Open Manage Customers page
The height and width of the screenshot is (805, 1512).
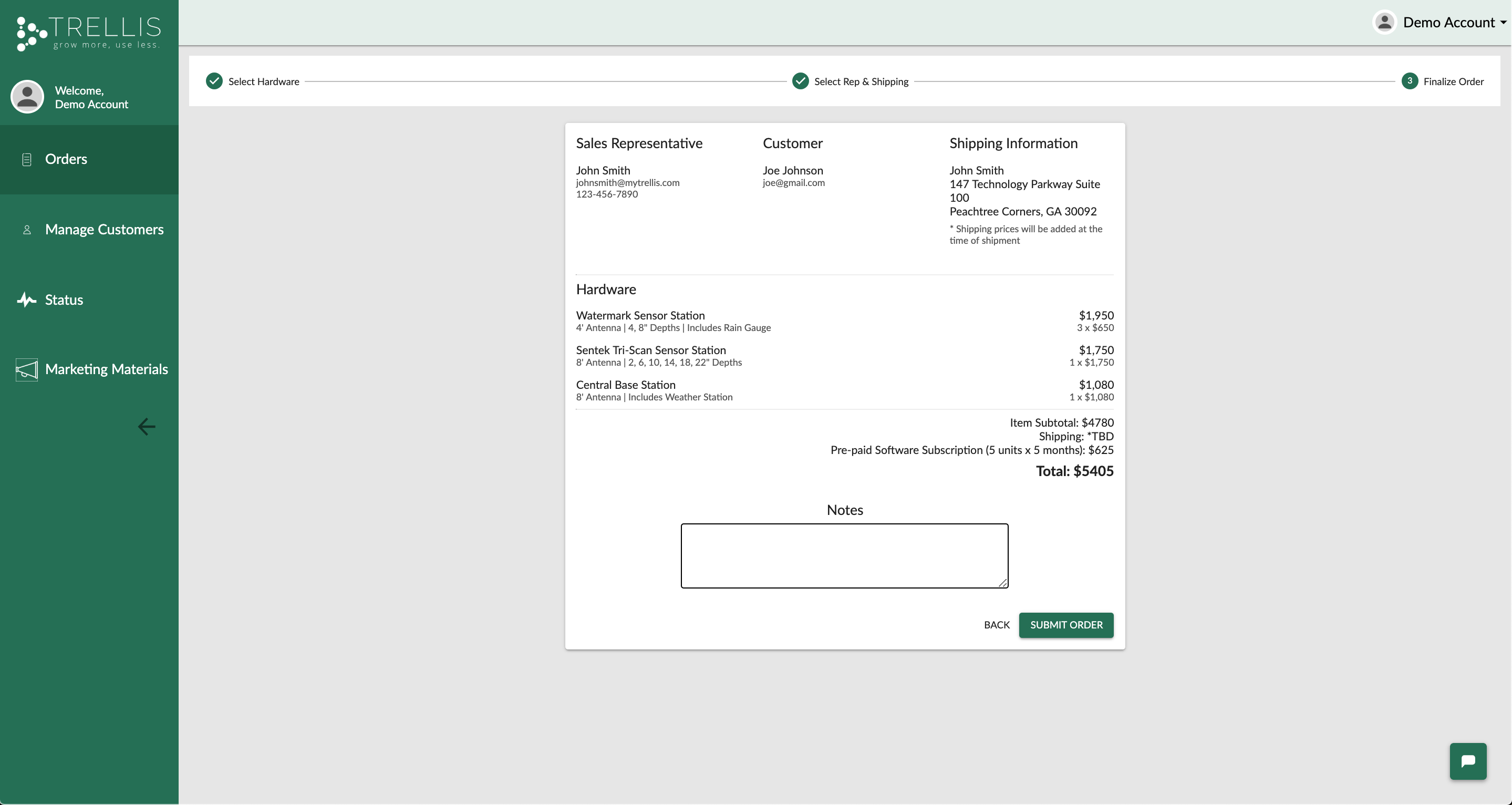point(105,230)
